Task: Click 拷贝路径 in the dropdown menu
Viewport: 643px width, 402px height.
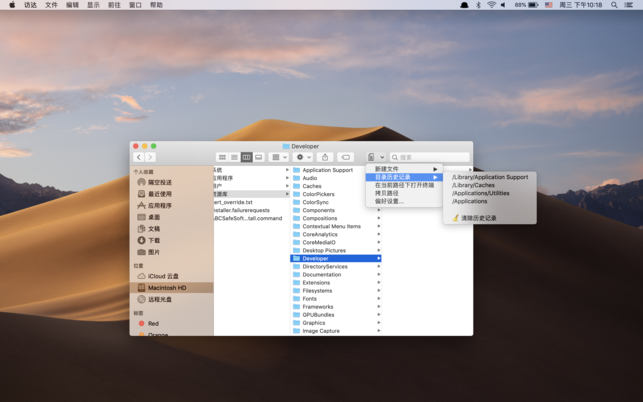Action: pos(386,193)
